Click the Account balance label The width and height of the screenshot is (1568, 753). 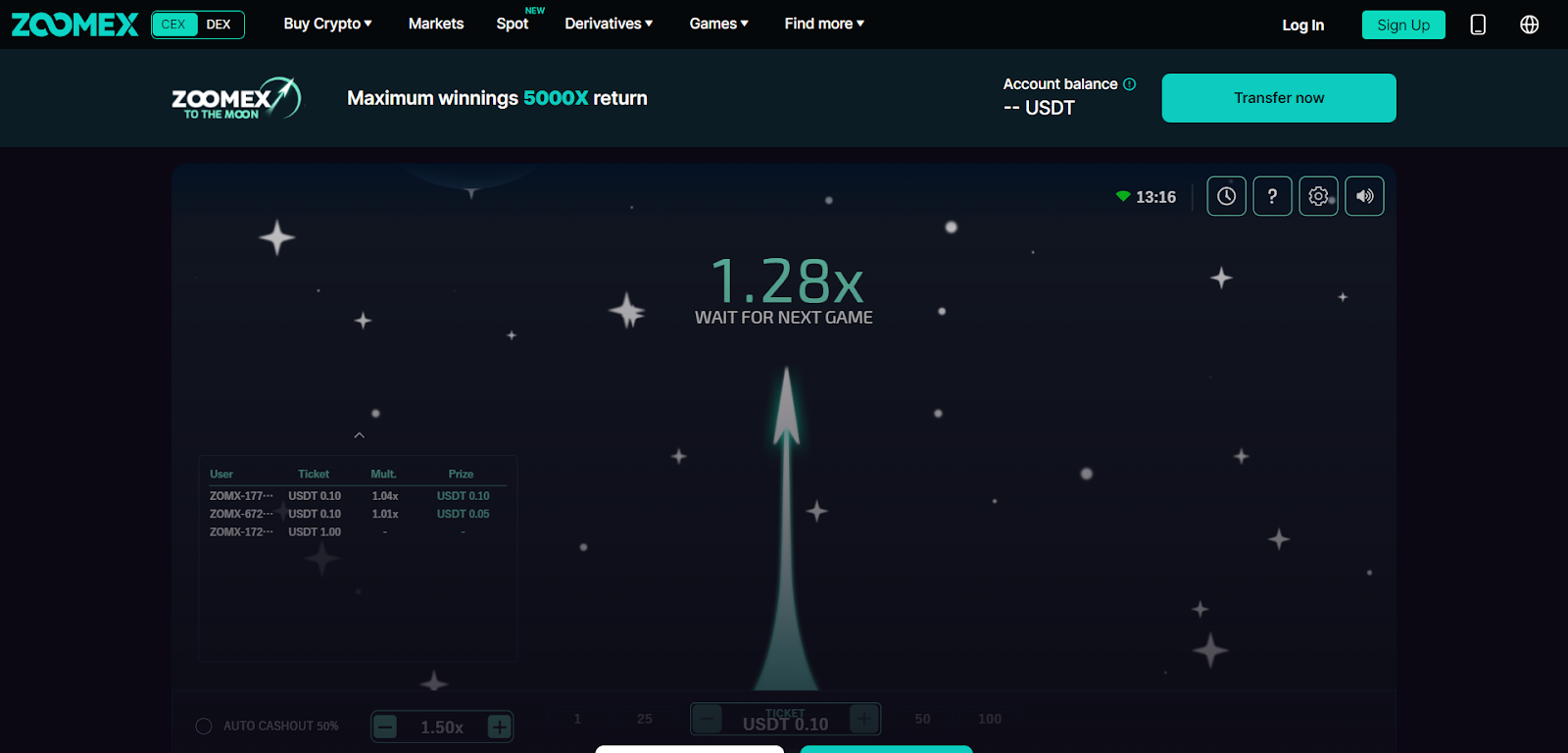point(1060,84)
